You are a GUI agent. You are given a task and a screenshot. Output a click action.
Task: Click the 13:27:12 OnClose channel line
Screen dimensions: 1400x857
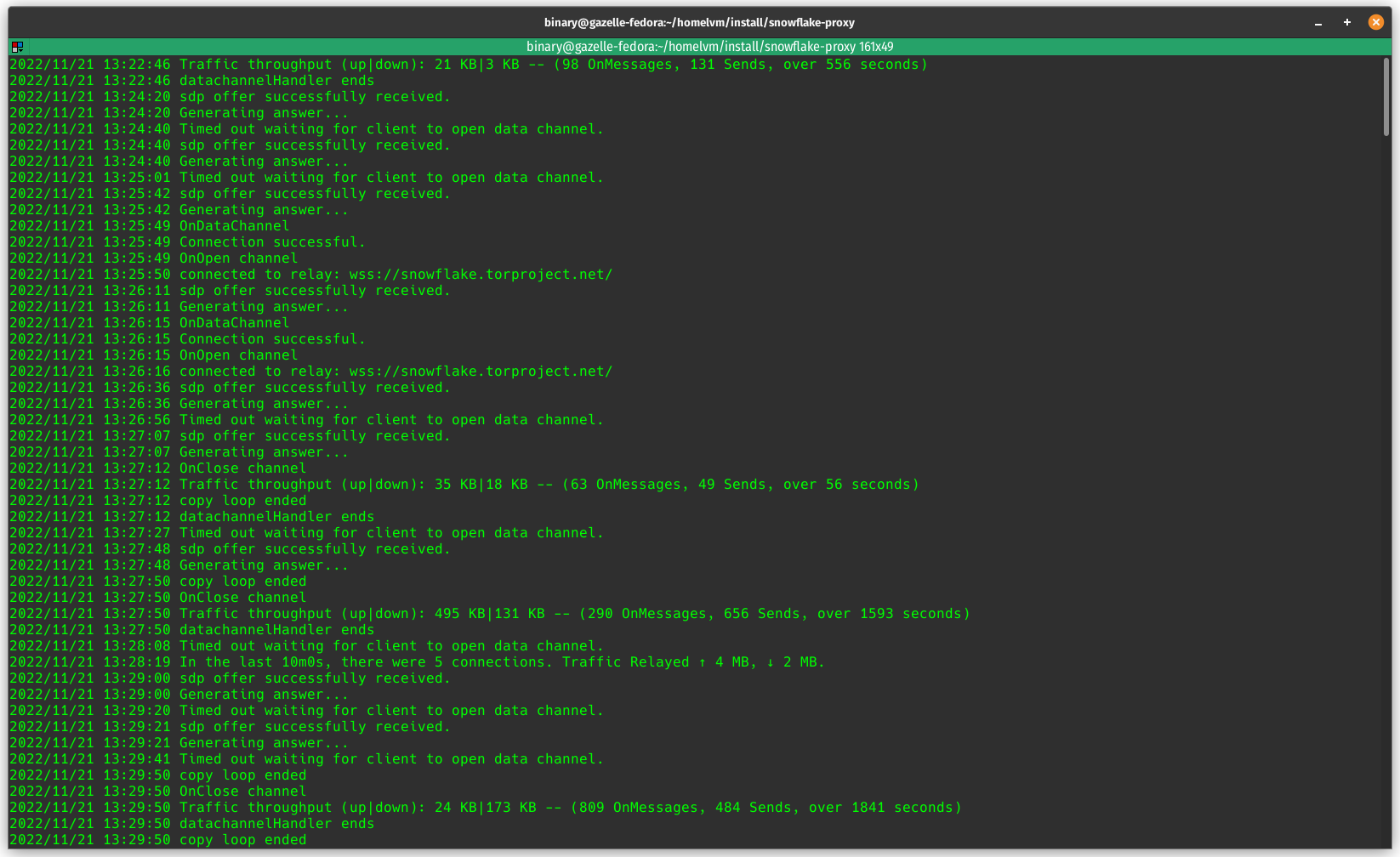click(x=242, y=468)
